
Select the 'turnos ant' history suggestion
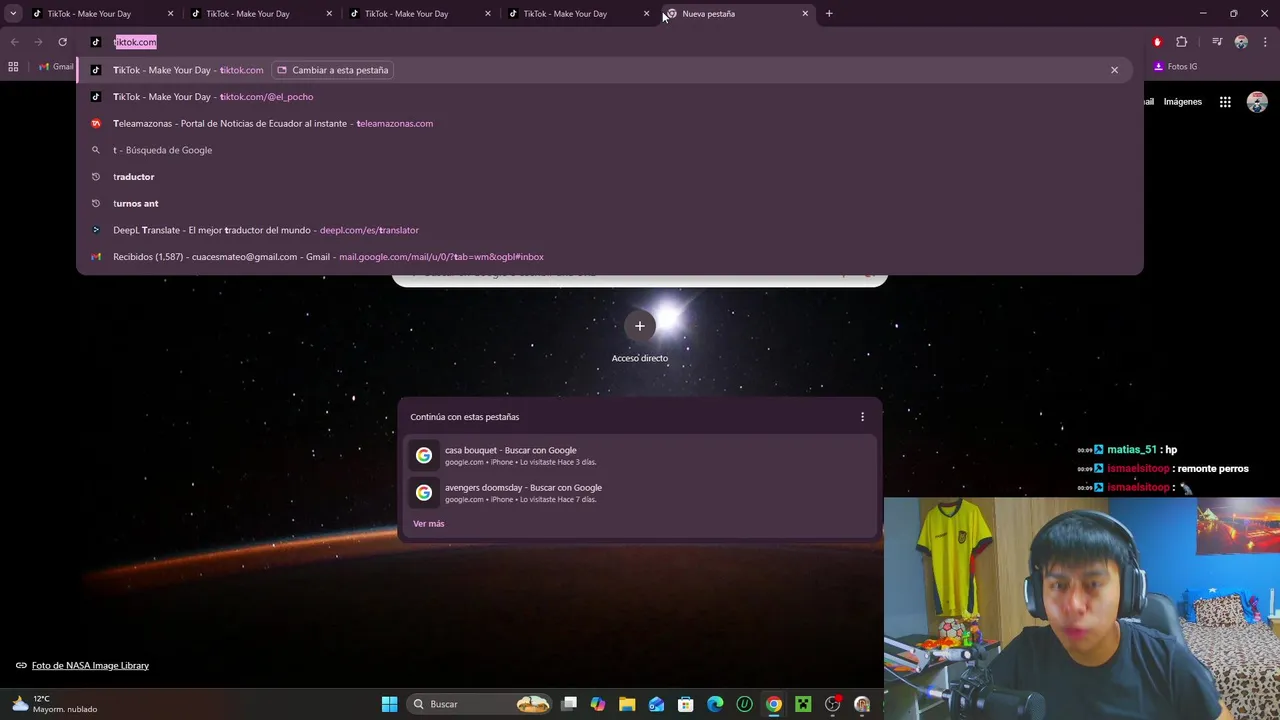(x=610, y=203)
